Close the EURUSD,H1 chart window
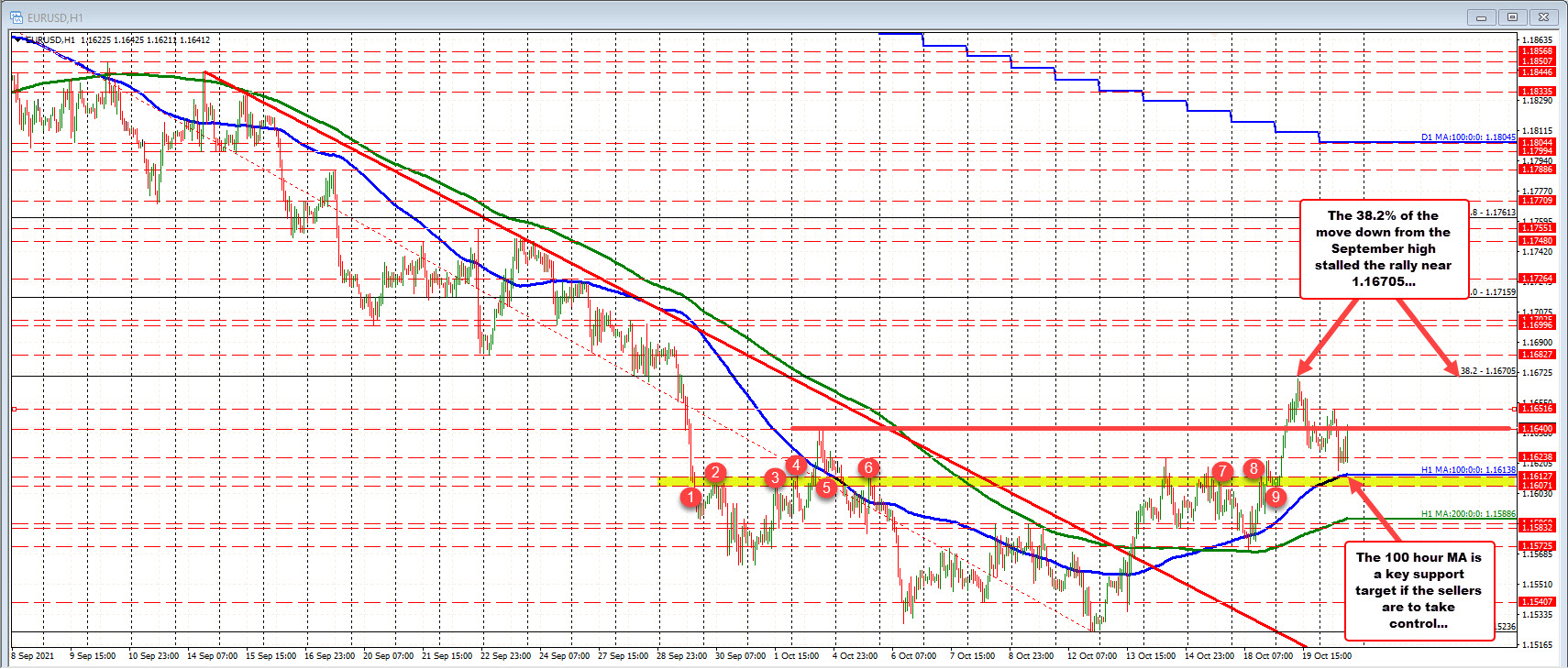Viewport: 1568px width, 669px height. [x=1544, y=16]
